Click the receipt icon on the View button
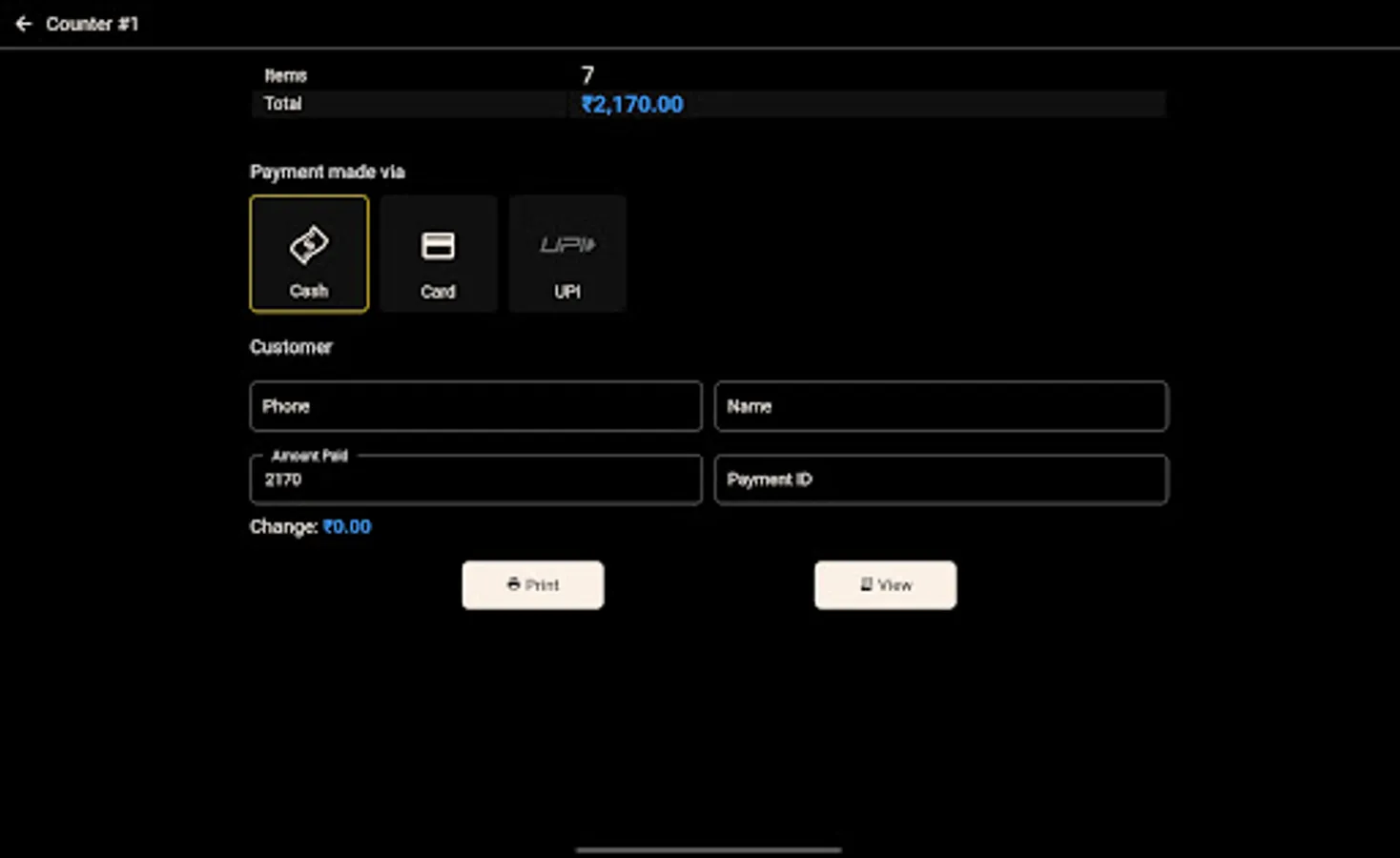This screenshot has width=1400, height=858. 865,584
